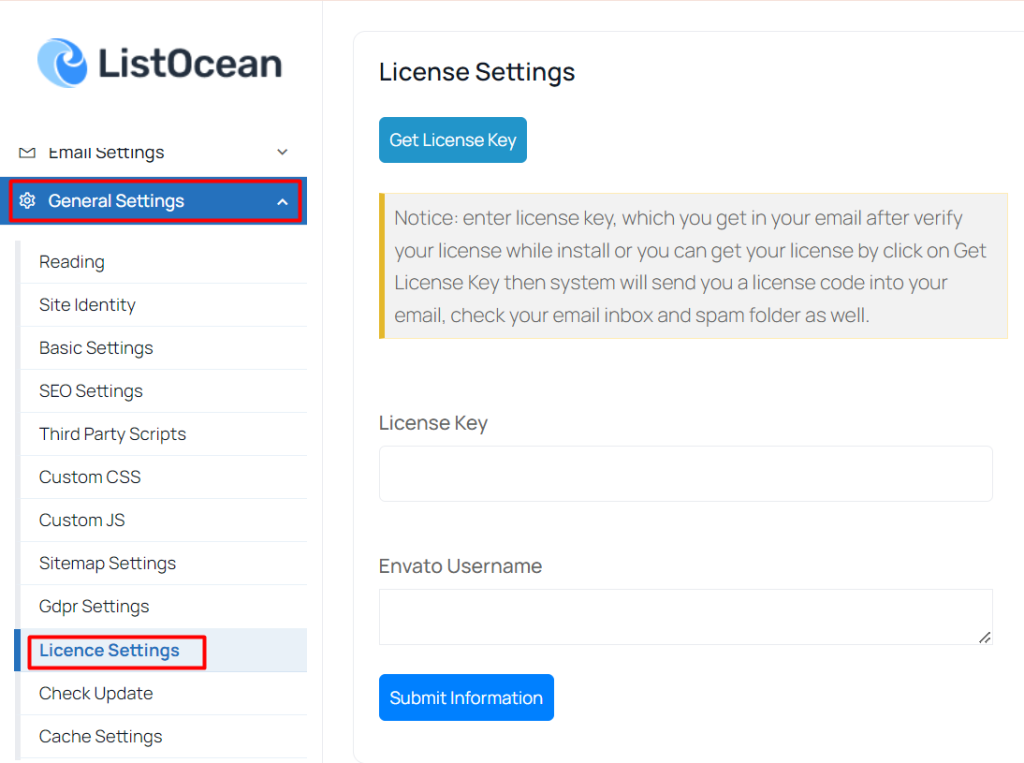
Task: Collapse the General Settings chevron
Action: pos(282,202)
